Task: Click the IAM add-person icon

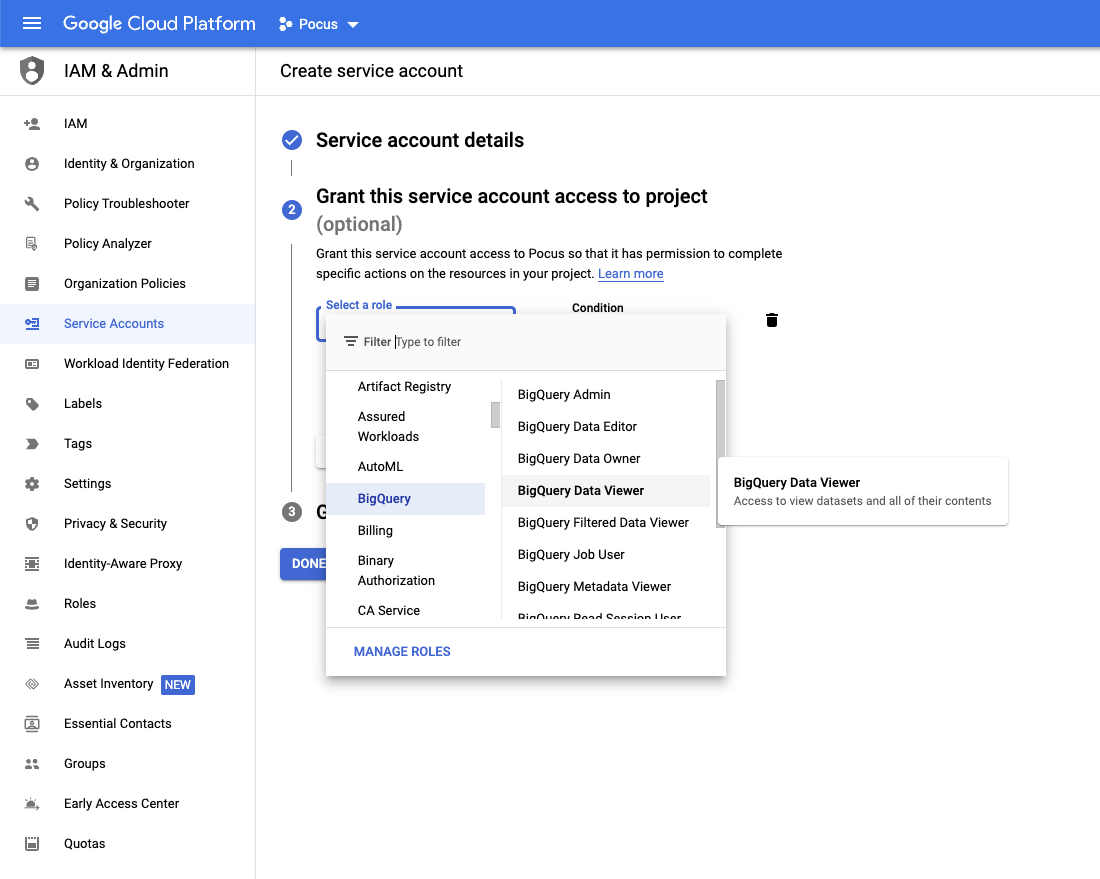Action: (x=32, y=124)
